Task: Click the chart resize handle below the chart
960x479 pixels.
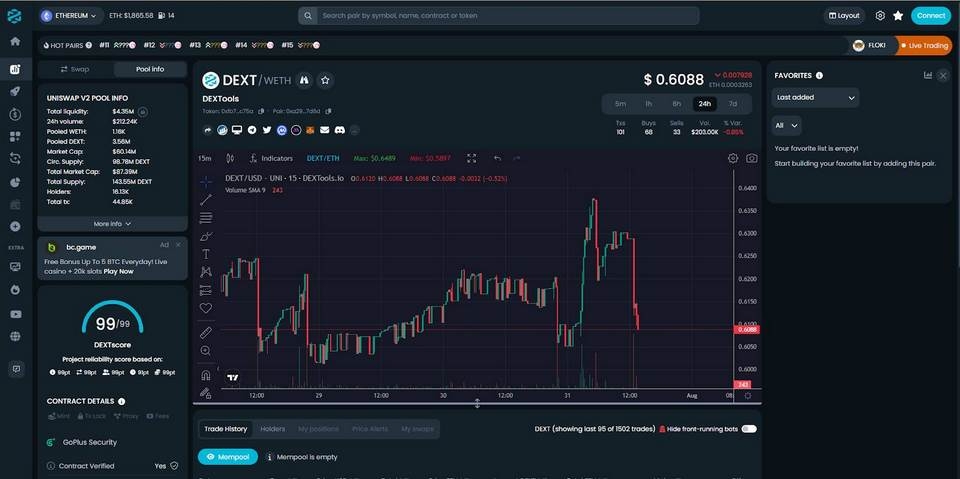Action: [477, 403]
